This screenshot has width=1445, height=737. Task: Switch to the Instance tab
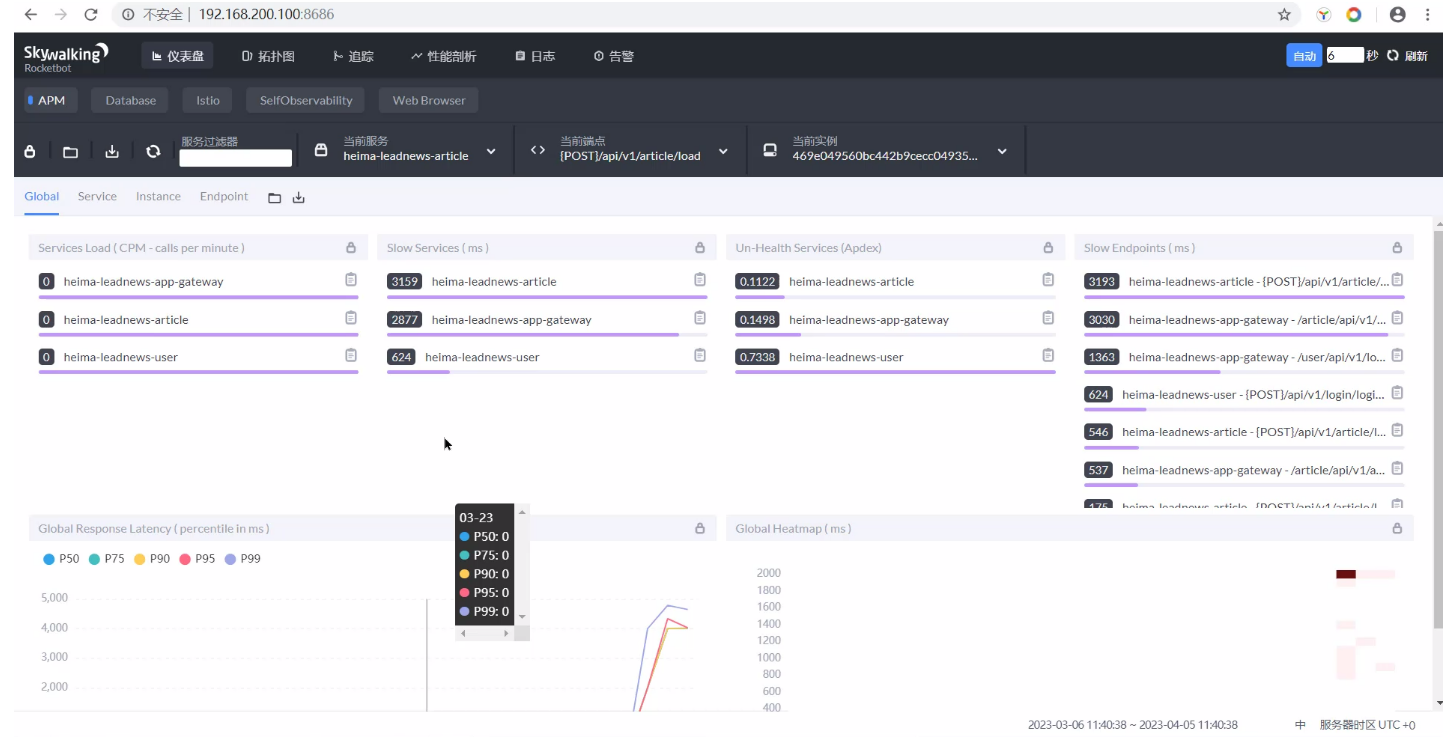point(158,196)
